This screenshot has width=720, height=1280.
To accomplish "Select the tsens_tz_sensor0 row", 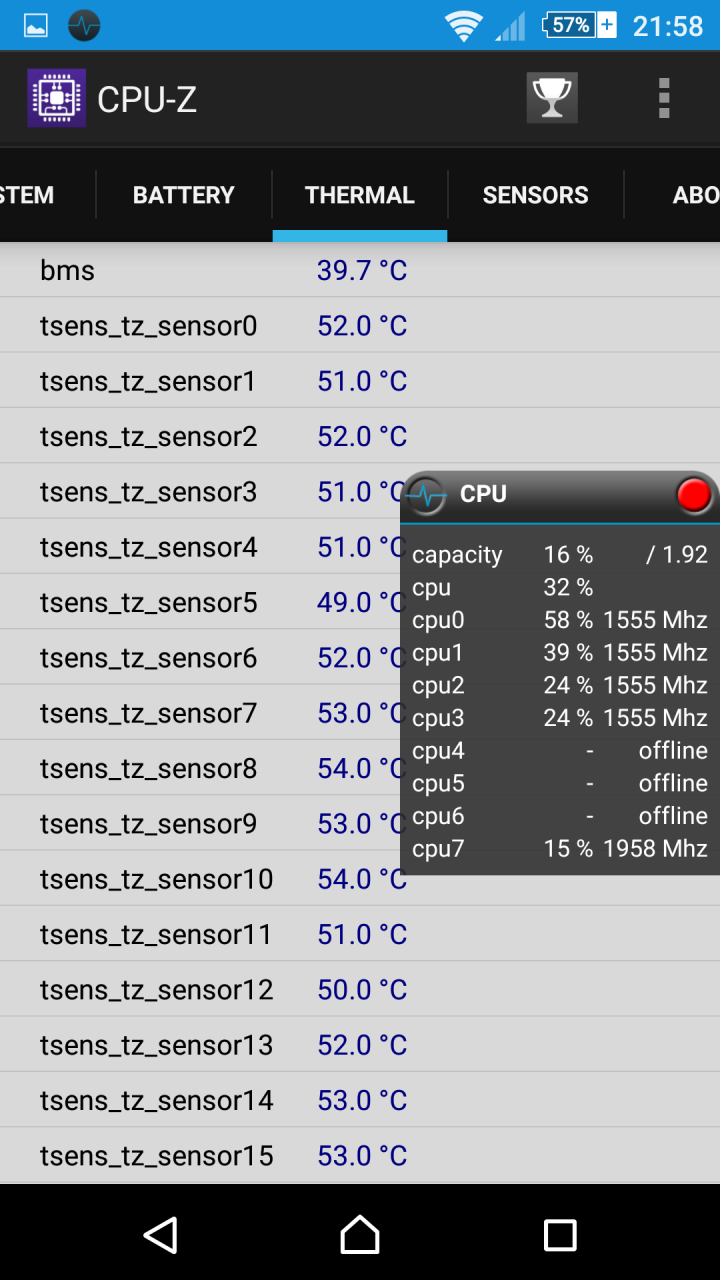I will pos(360,326).
